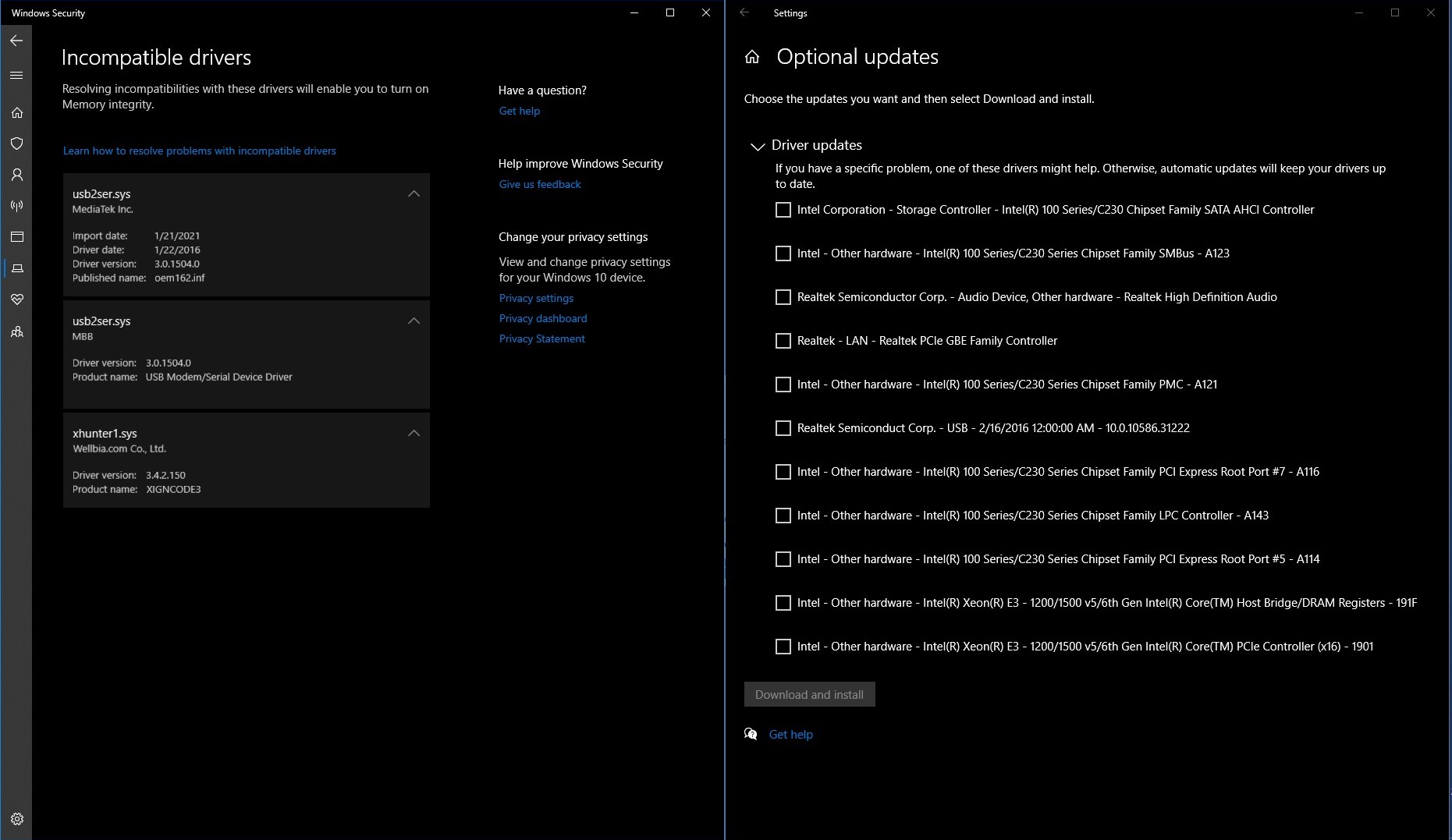Select Realtek Semiconduct Corp. USB update
The width and height of the screenshot is (1452, 840).
pyautogui.click(x=783, y=428)
